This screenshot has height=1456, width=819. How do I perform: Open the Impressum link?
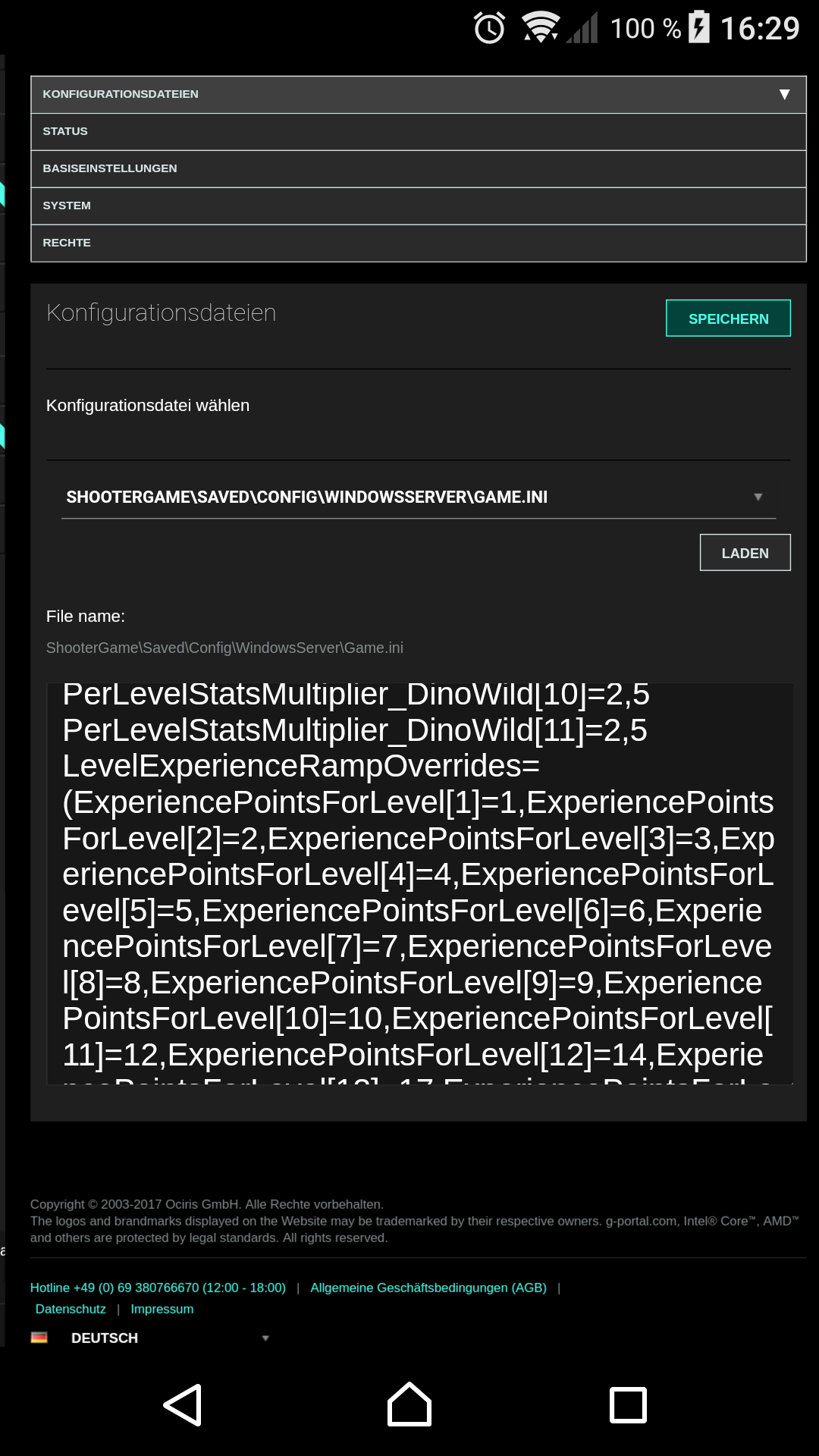pos(162,1309)
